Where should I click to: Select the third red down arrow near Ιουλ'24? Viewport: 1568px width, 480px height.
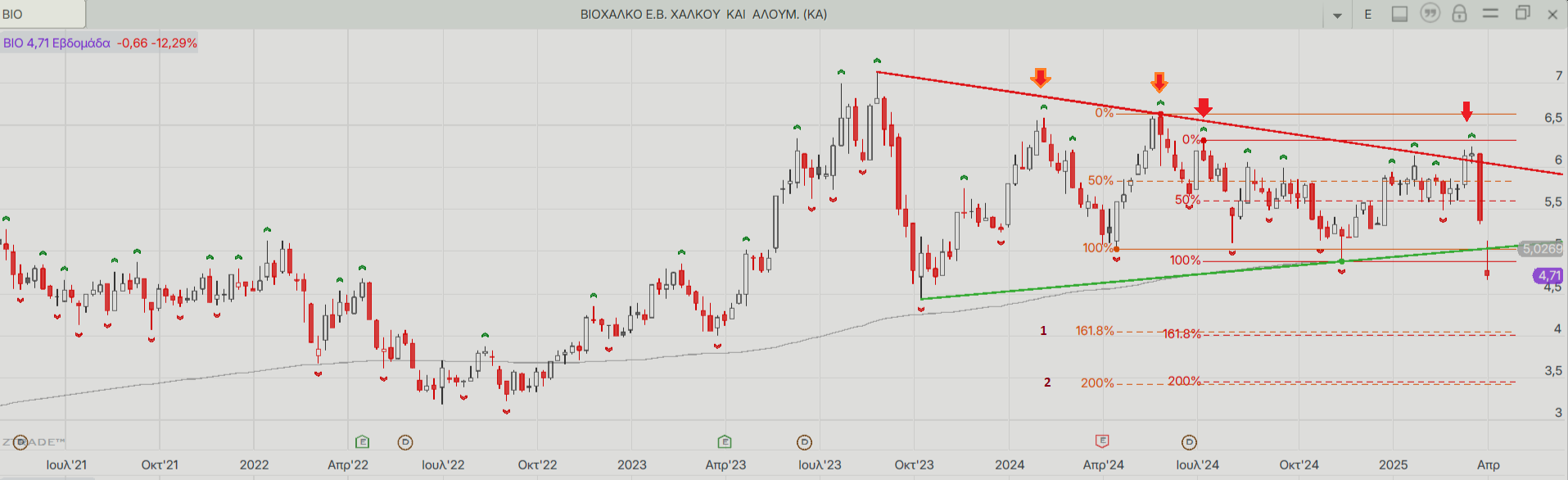point(1203,107)
